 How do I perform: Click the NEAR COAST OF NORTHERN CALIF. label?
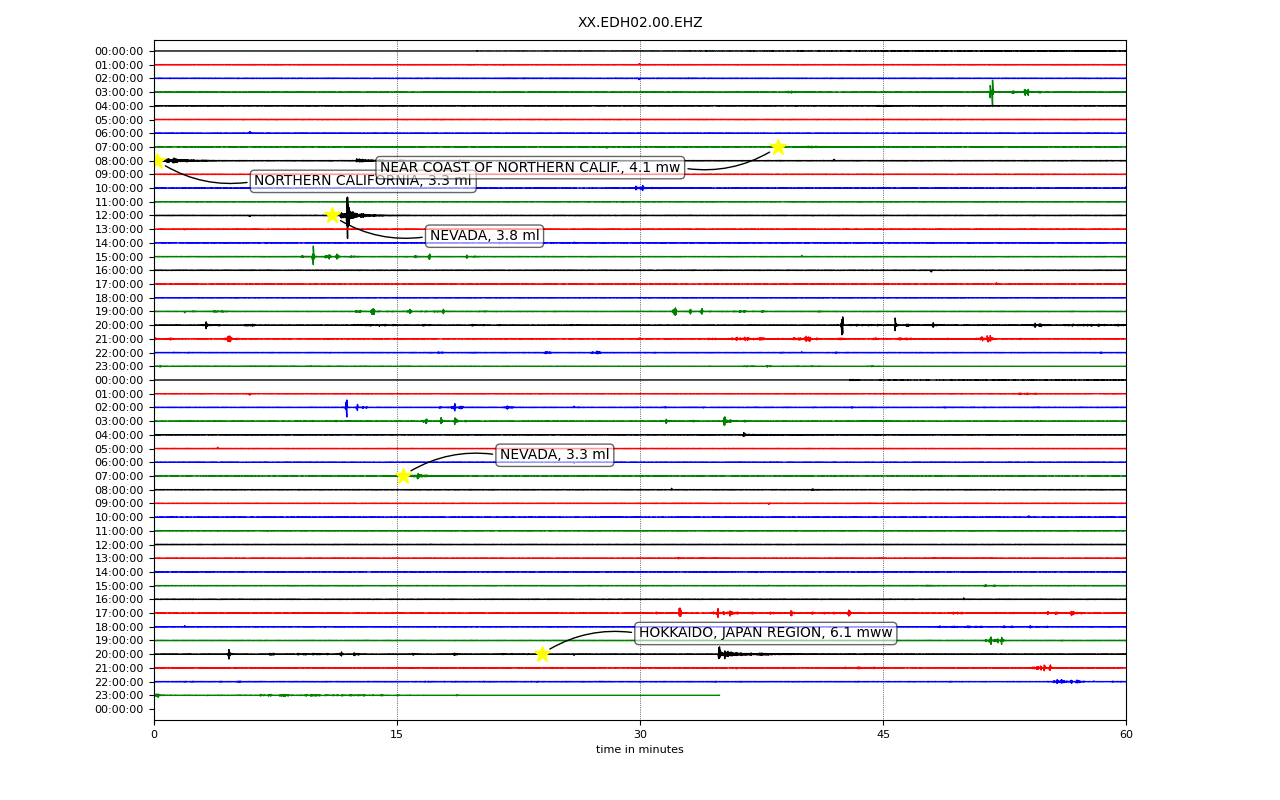pyautogui.click(x=530, y=168)
